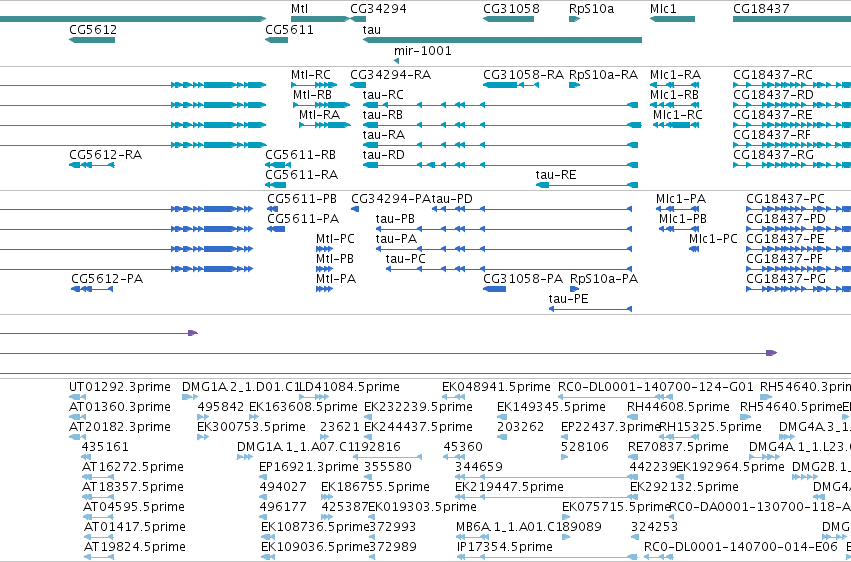Select the tau-RD transcript label
The width and height of the screenshot is (851, 562).
click(384, 155)
